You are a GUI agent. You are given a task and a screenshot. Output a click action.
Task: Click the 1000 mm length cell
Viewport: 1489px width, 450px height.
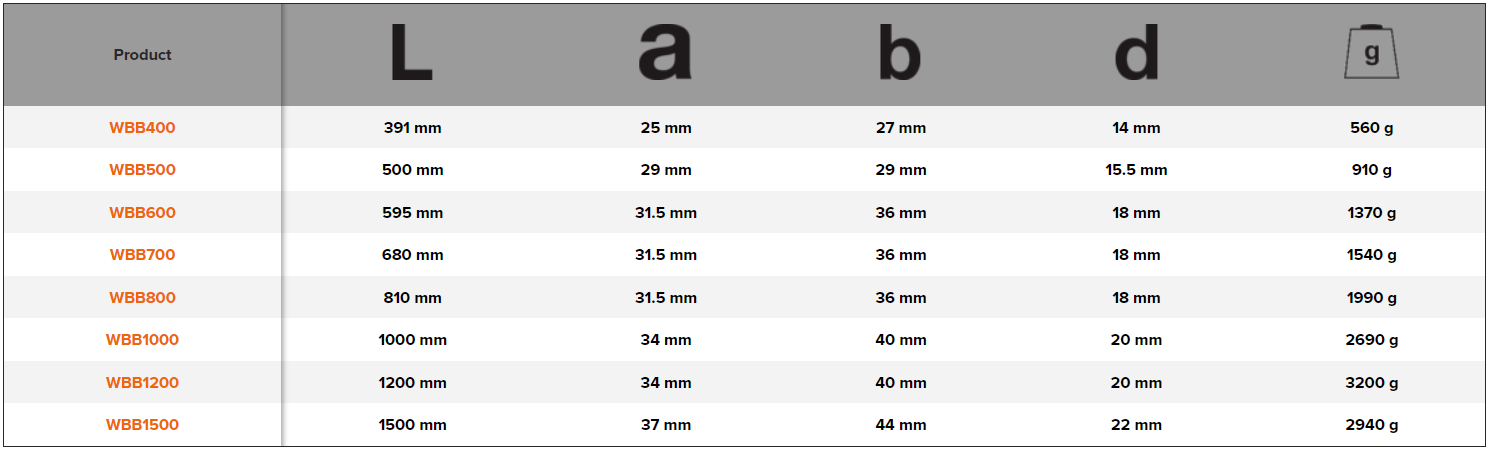(412, 340)
